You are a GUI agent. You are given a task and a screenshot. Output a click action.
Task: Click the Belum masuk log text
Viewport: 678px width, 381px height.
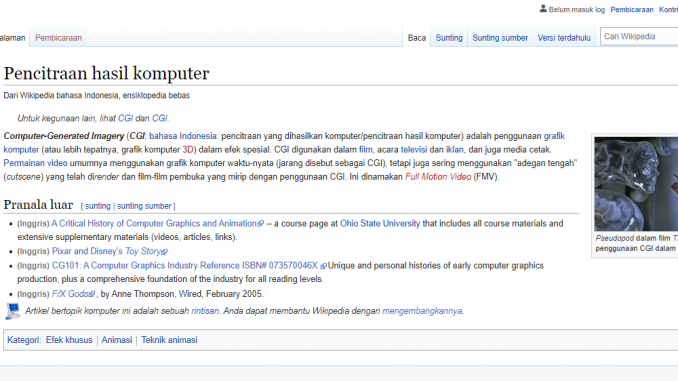[577, 10]
